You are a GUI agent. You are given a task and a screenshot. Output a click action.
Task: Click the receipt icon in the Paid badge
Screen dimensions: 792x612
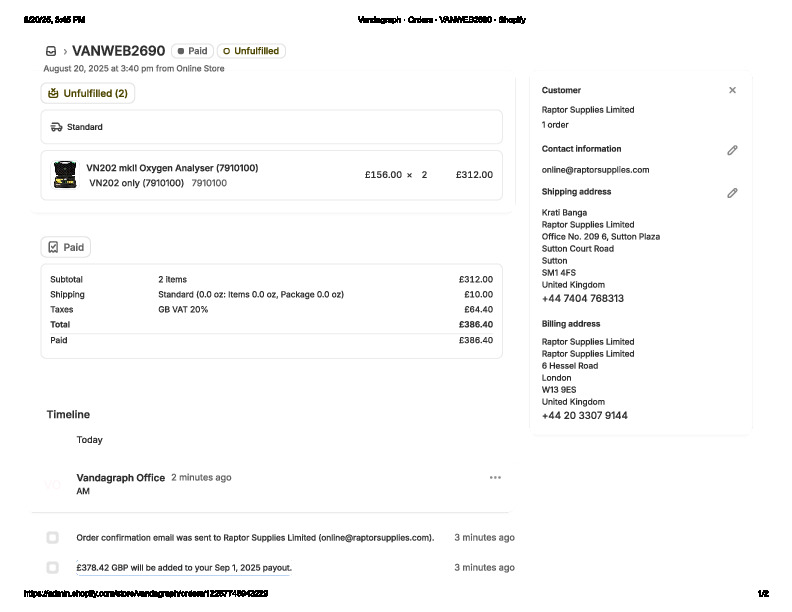click(x=53, y=247)
